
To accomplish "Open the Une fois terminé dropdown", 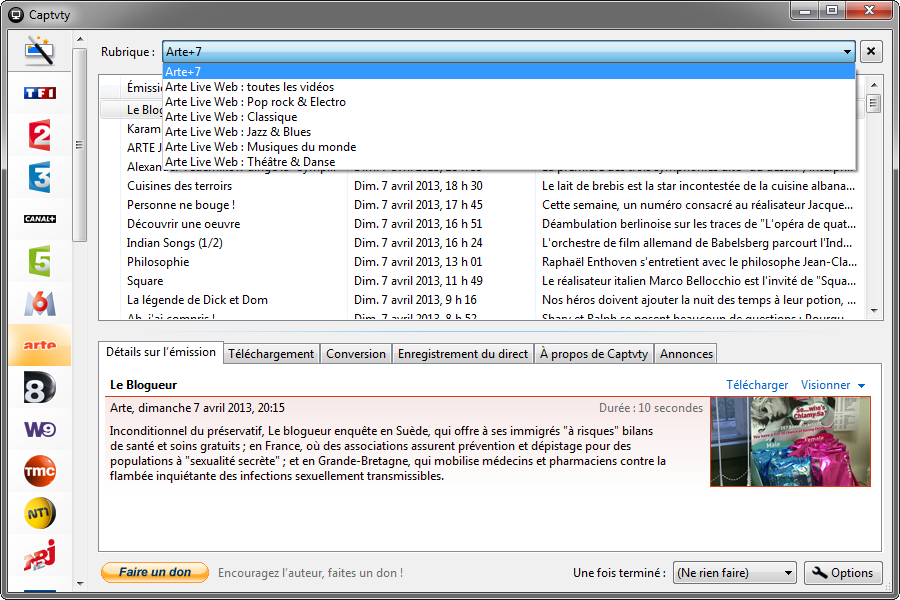I will coord(734,572).
